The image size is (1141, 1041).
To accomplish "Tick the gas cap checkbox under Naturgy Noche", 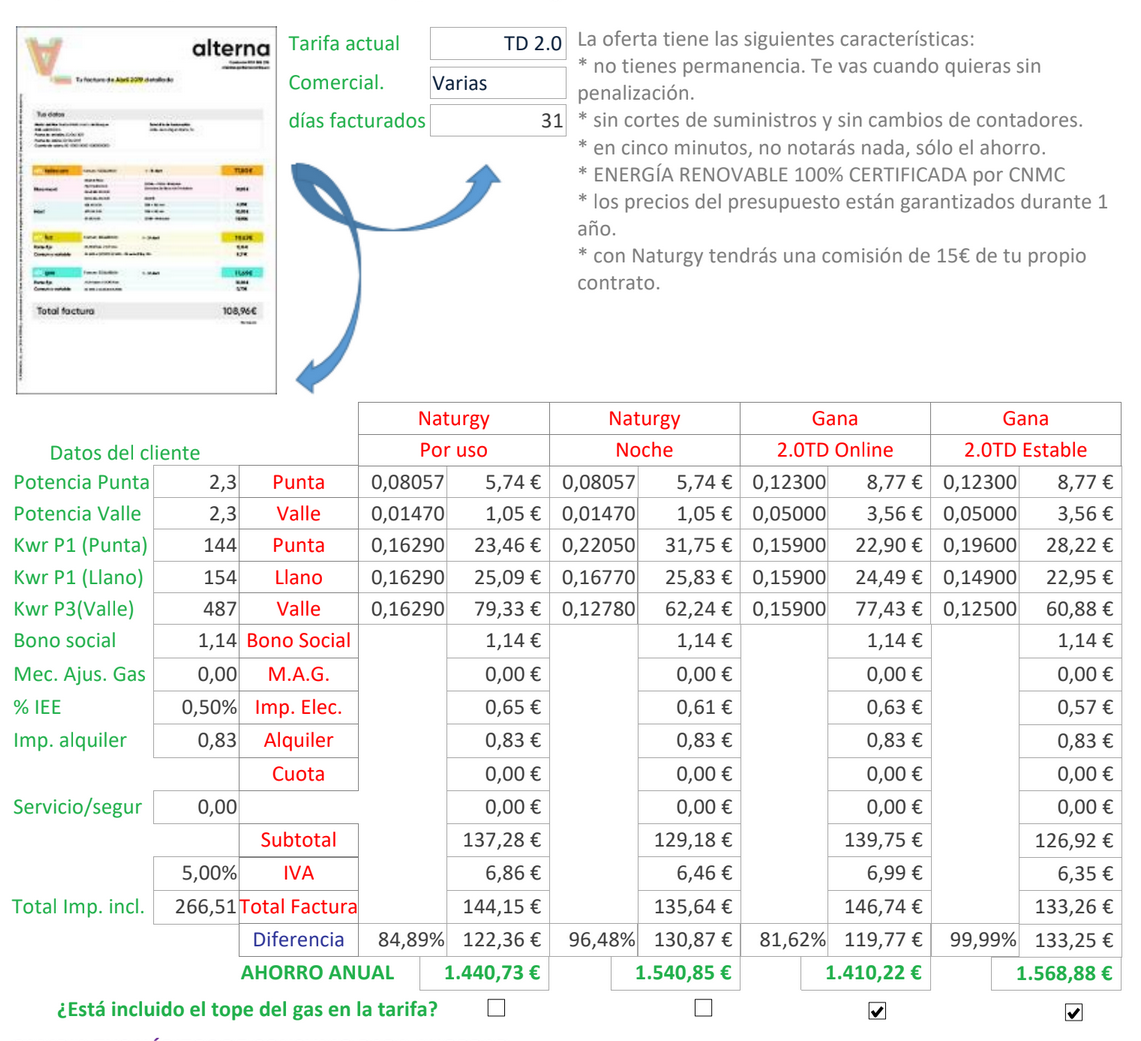I will coord(703,1008).
